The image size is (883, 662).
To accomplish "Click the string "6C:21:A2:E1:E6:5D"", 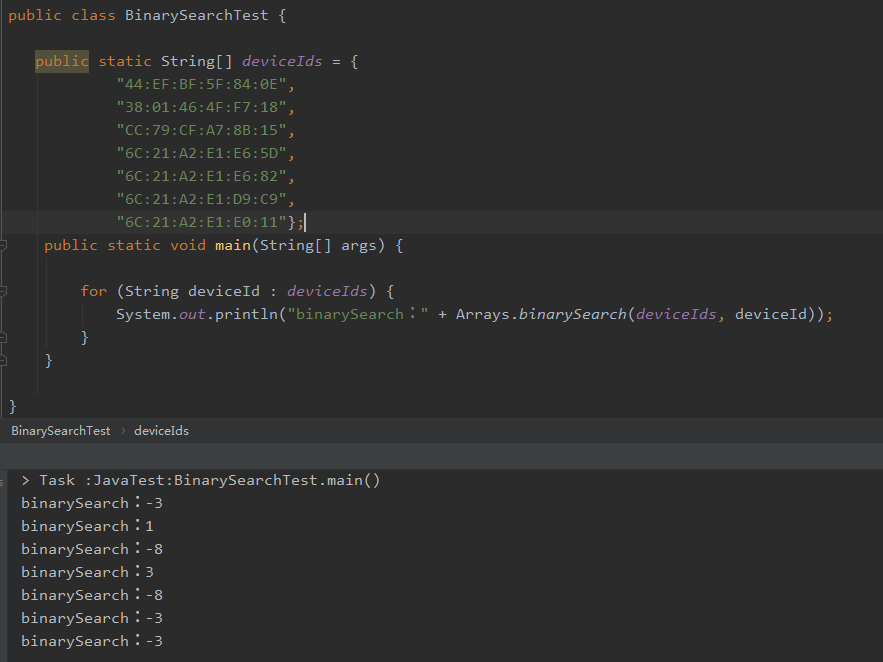I will pos(202,153).
